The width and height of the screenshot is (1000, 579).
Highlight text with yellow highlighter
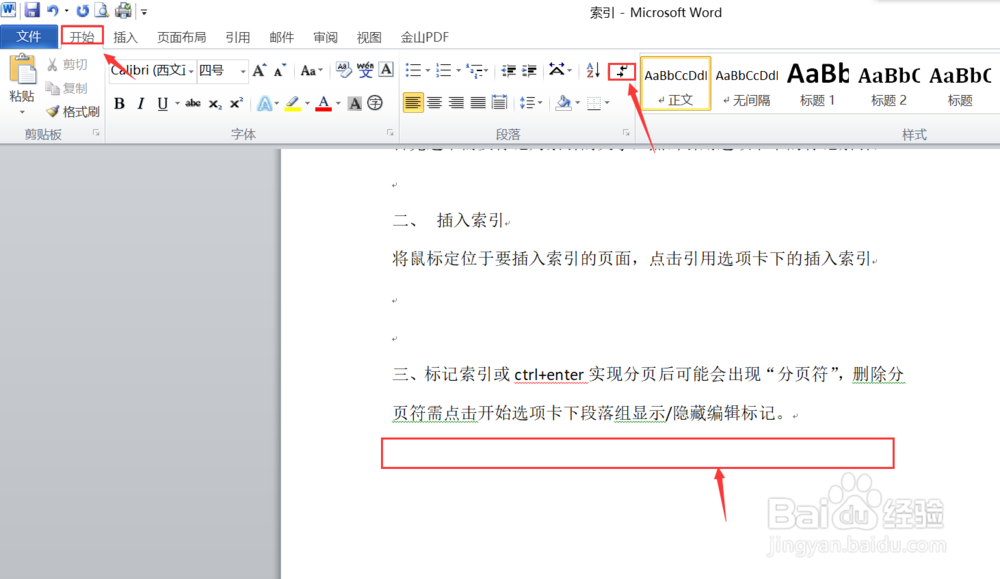(293, 103)
